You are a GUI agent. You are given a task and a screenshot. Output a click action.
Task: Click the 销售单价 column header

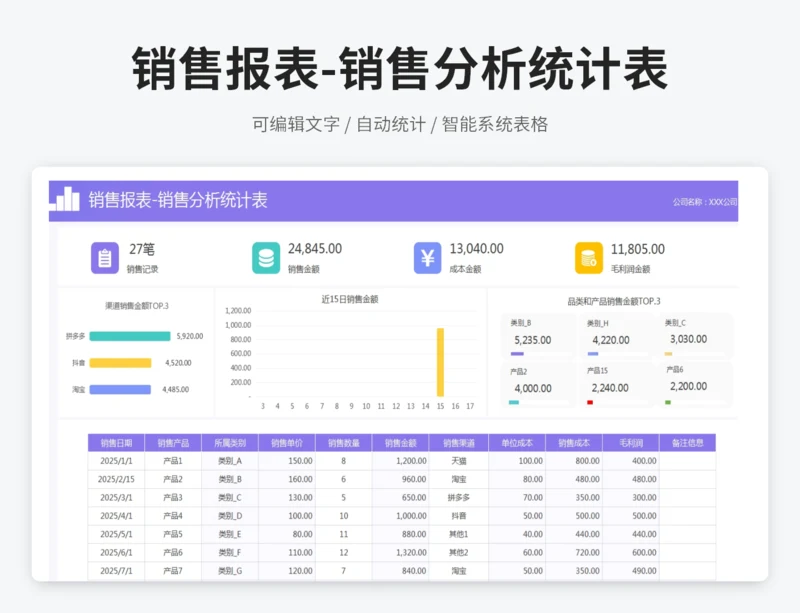(x=287, y=443)
